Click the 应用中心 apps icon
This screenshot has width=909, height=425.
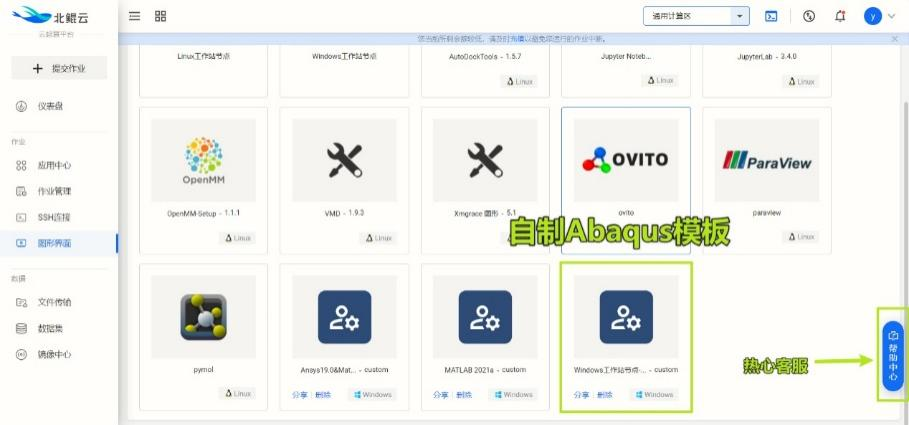coord(21,165)
